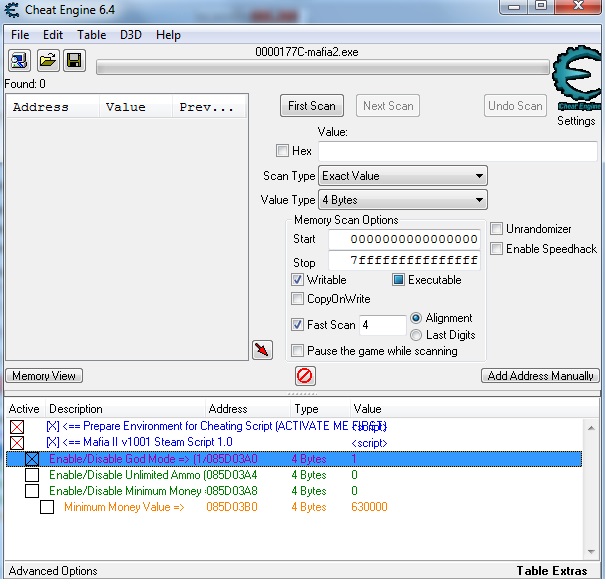Click Address column header in results
Screen dimensions: 606x584
pos(53,107)
